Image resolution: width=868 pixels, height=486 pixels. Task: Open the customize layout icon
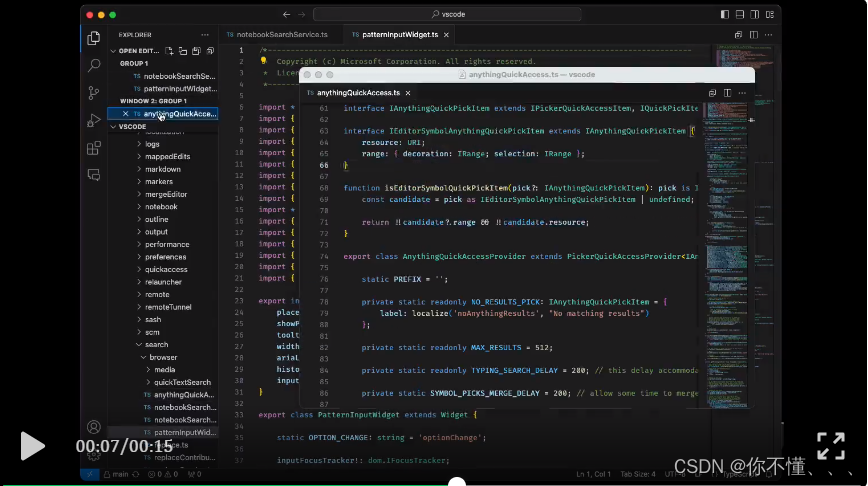pyautogui.click(x=770, y=14)
